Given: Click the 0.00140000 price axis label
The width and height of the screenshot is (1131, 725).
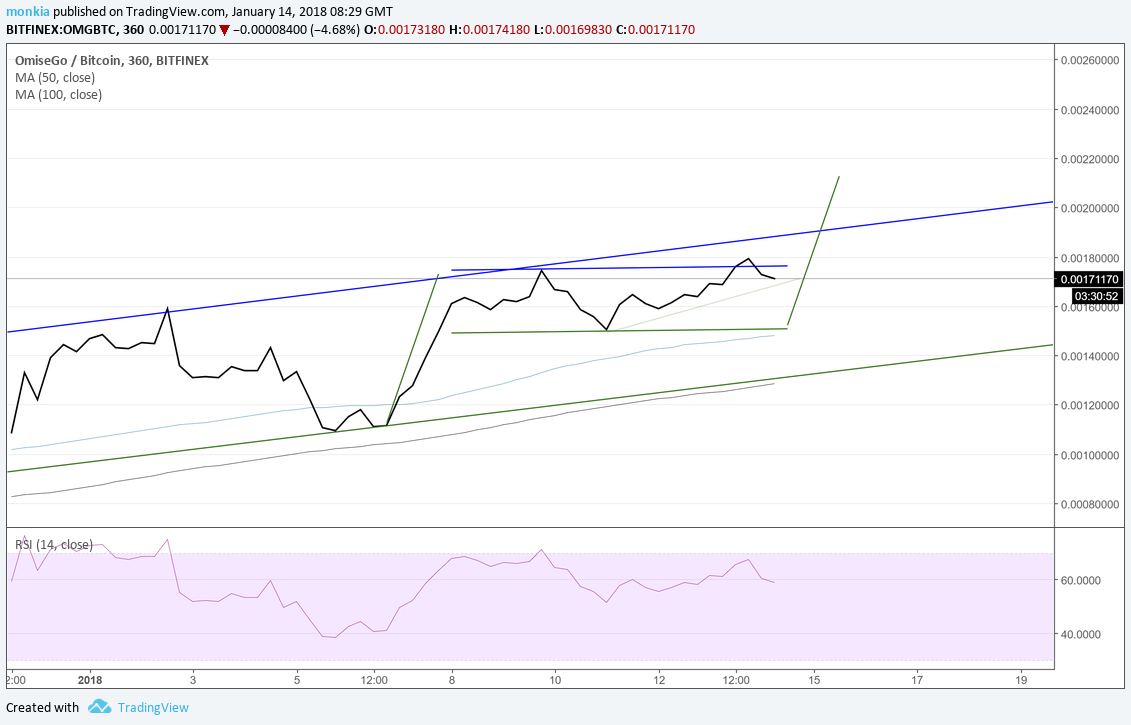Looking at the screenshot, I should tap(1090, 356).
